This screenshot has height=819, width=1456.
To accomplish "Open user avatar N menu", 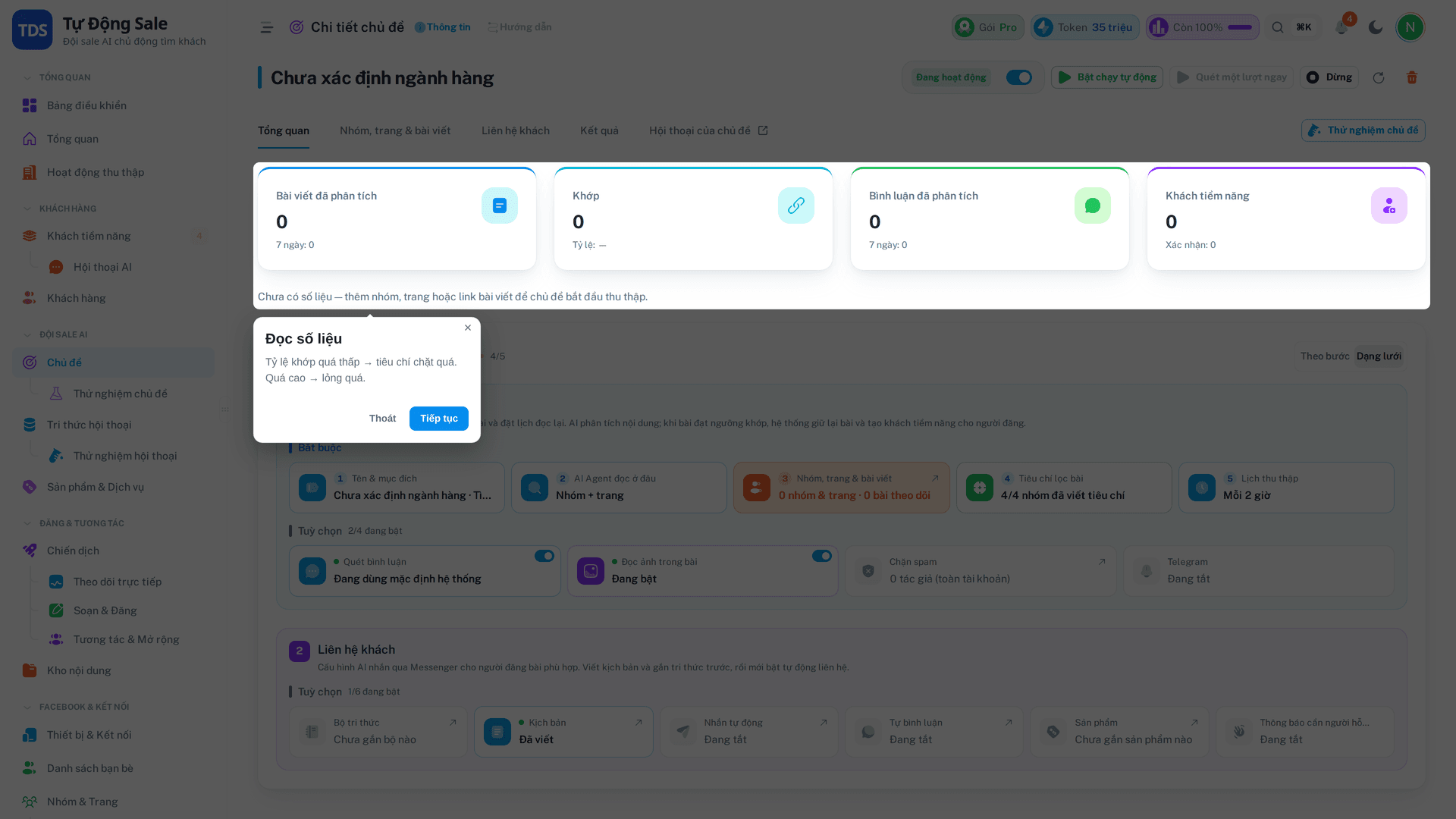I will click(x=1410, y=27).
